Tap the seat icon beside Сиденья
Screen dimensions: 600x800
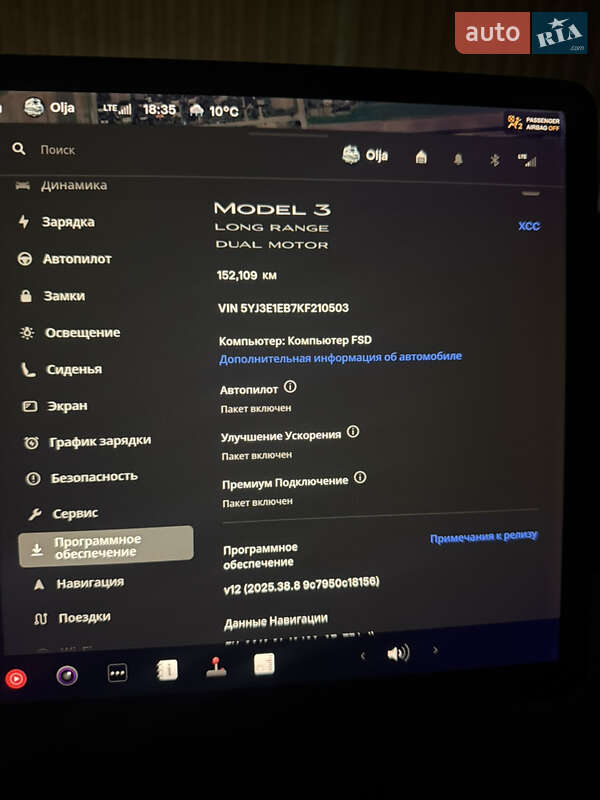click(28, 370)
